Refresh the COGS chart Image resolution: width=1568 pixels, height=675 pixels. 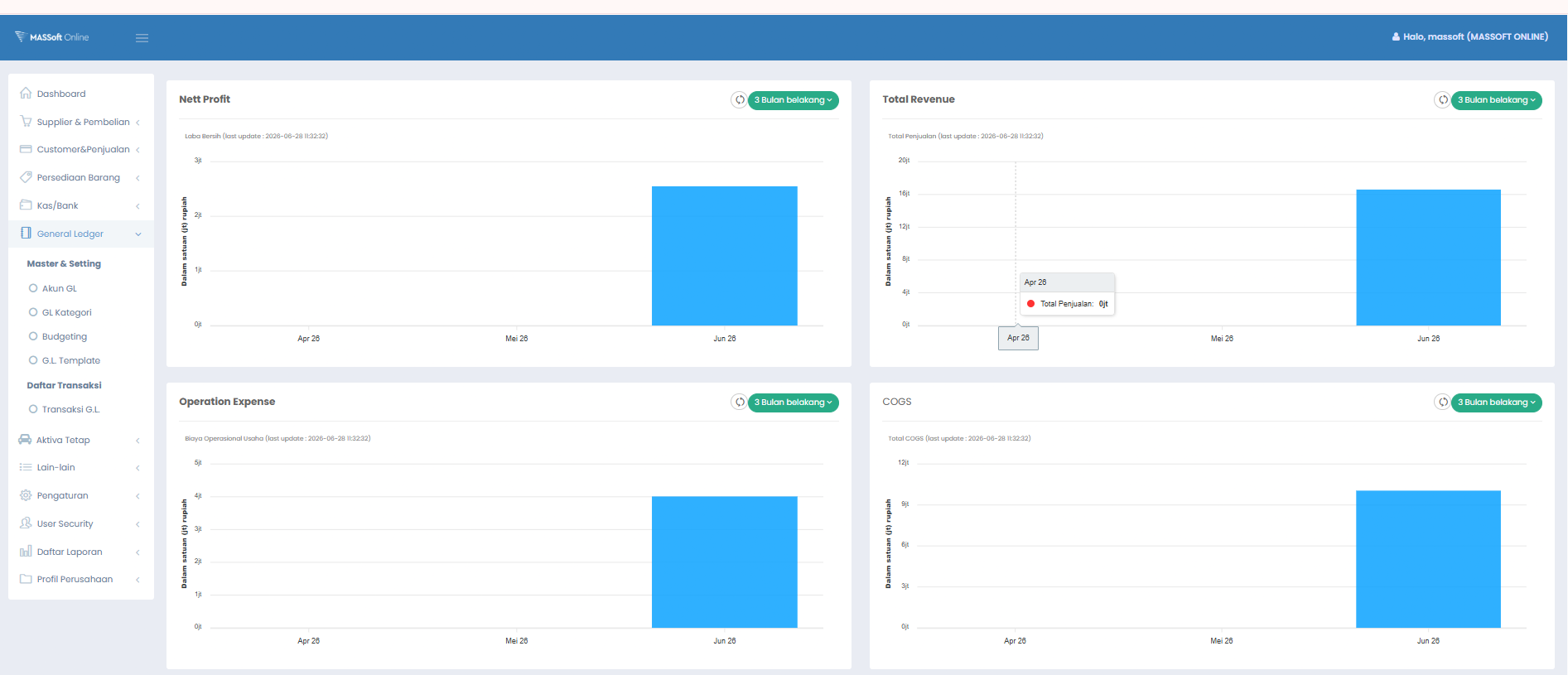point(1442,403)
